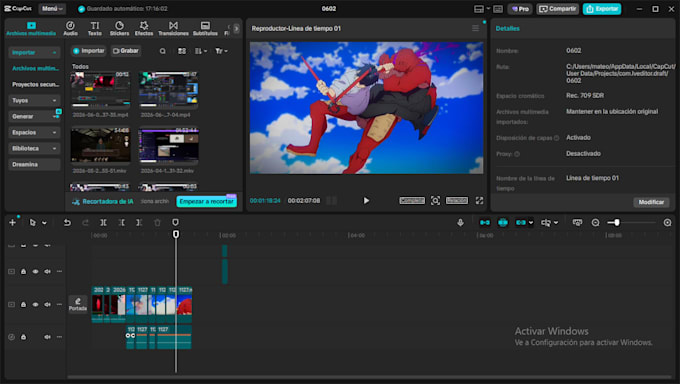
Task: Open the media filter dropdown
Action: (221, 51)
